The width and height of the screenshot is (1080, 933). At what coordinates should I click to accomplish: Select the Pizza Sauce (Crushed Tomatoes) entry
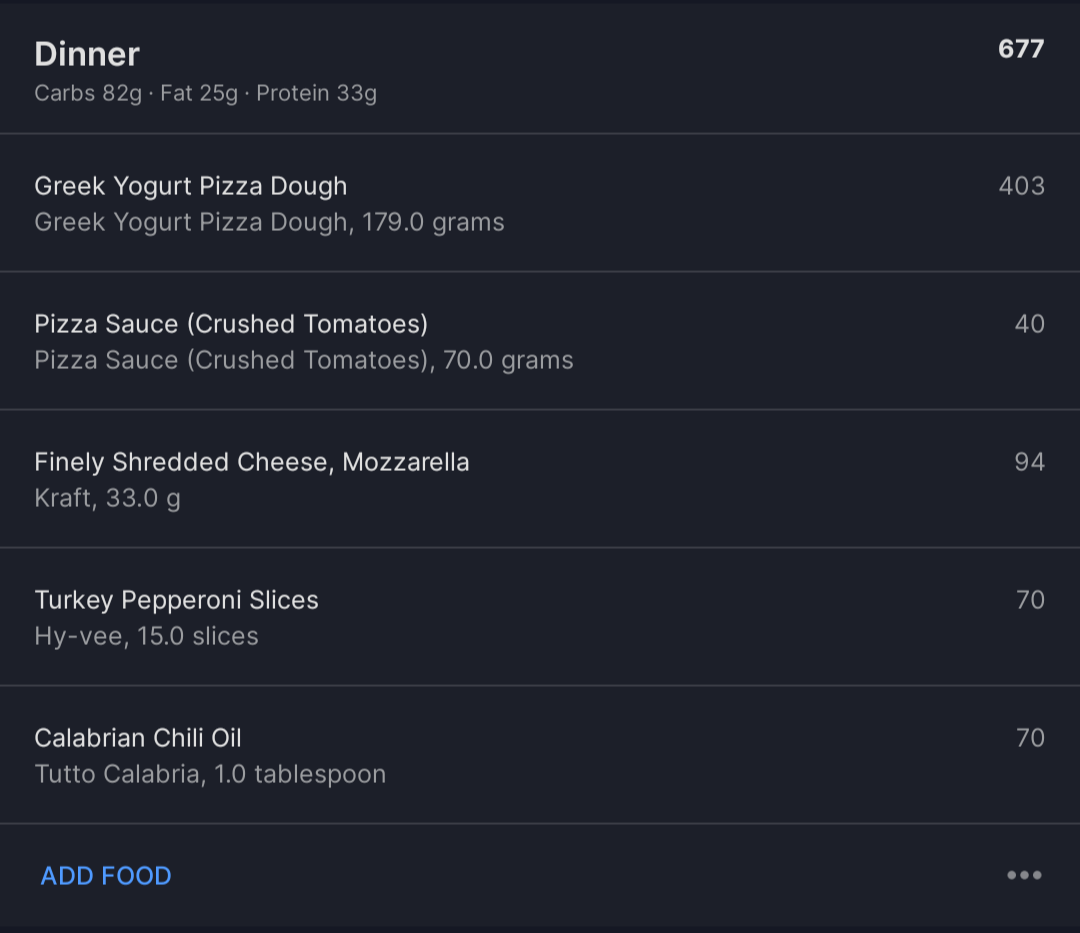(x=231, y=324)
